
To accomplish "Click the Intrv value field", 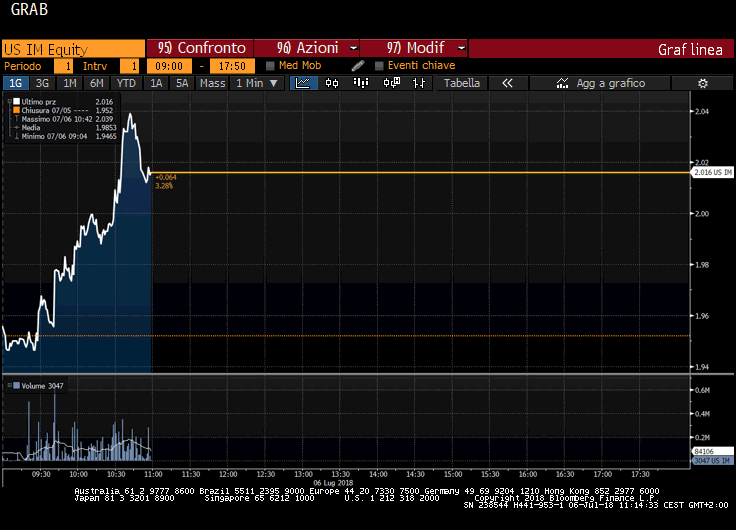I will [130, 66].
